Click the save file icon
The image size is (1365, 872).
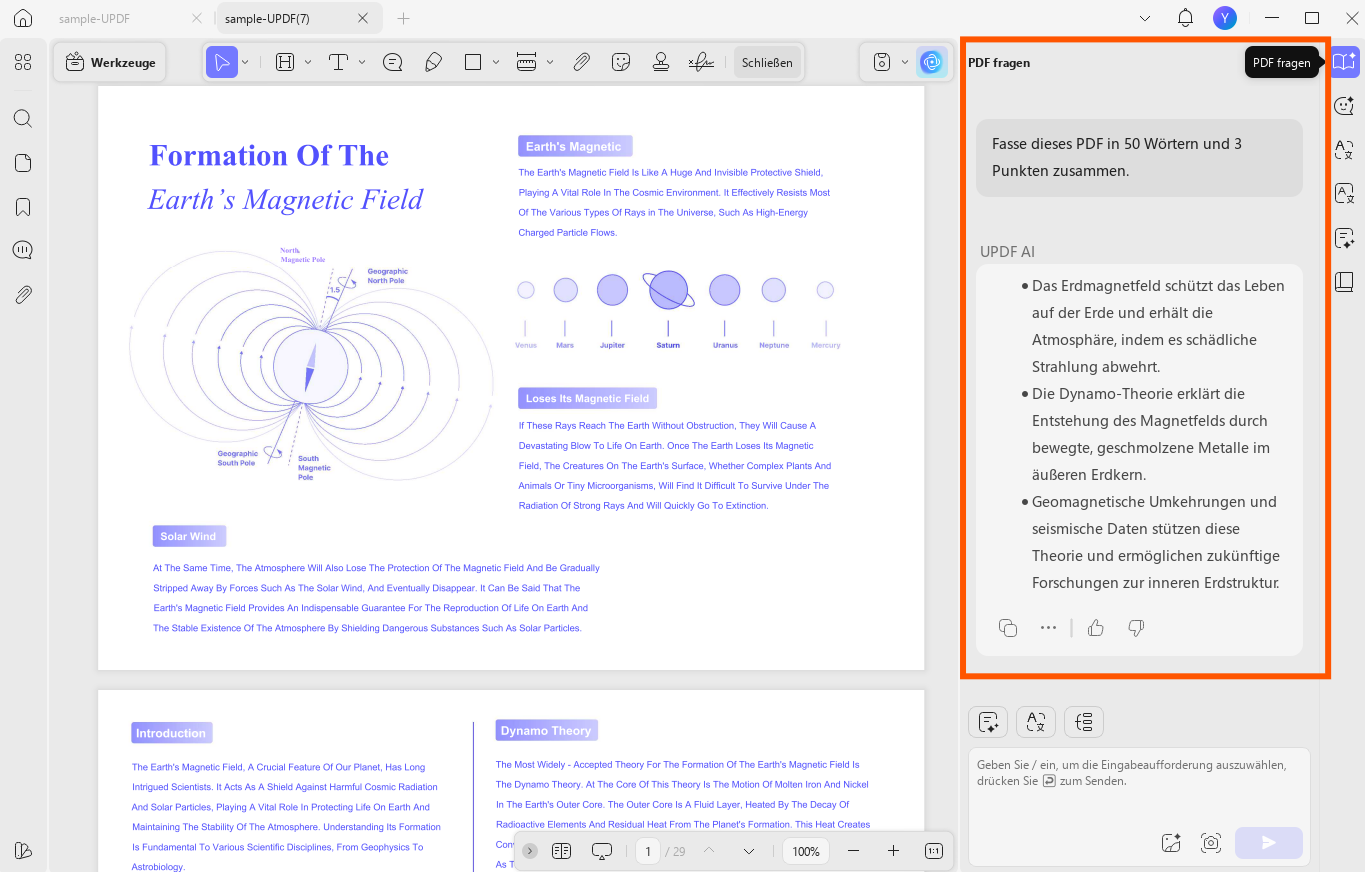click(882, 62)
